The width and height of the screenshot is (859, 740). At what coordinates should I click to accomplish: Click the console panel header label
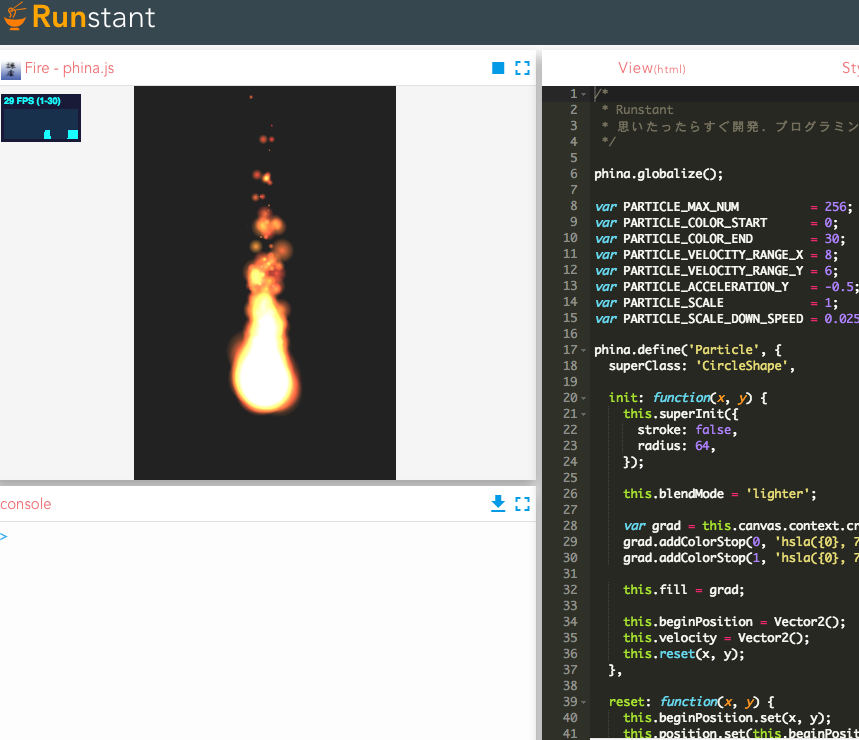25,504
